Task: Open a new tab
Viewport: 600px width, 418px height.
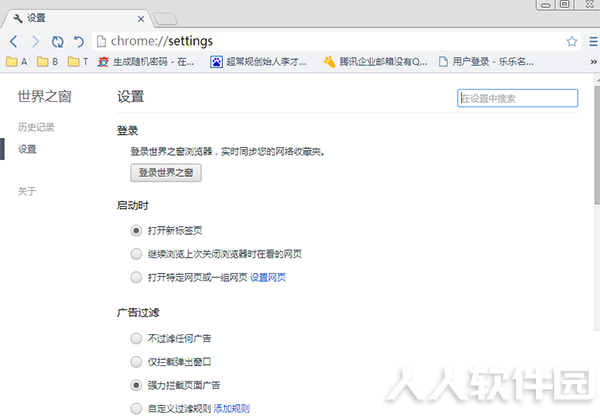Action: [165, 19]
